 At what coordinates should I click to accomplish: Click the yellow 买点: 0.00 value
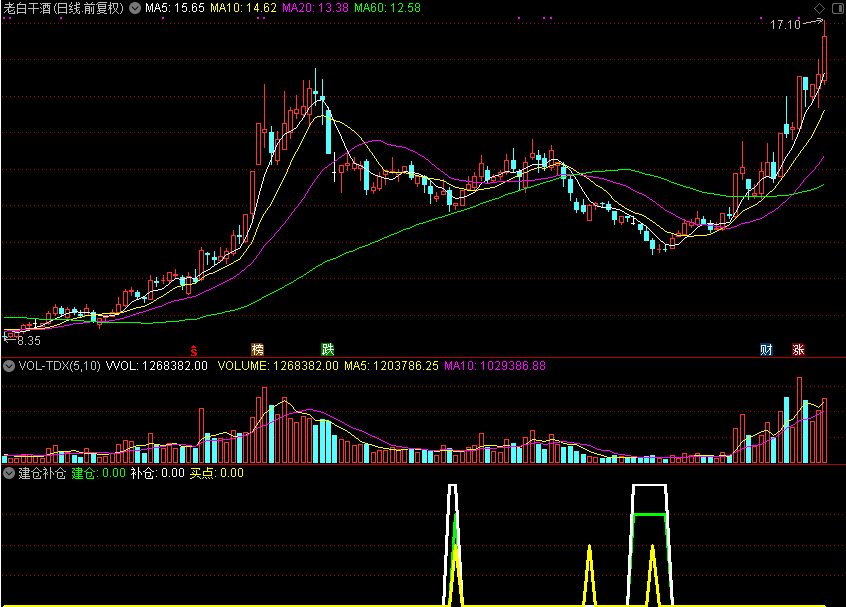[216, 473]
